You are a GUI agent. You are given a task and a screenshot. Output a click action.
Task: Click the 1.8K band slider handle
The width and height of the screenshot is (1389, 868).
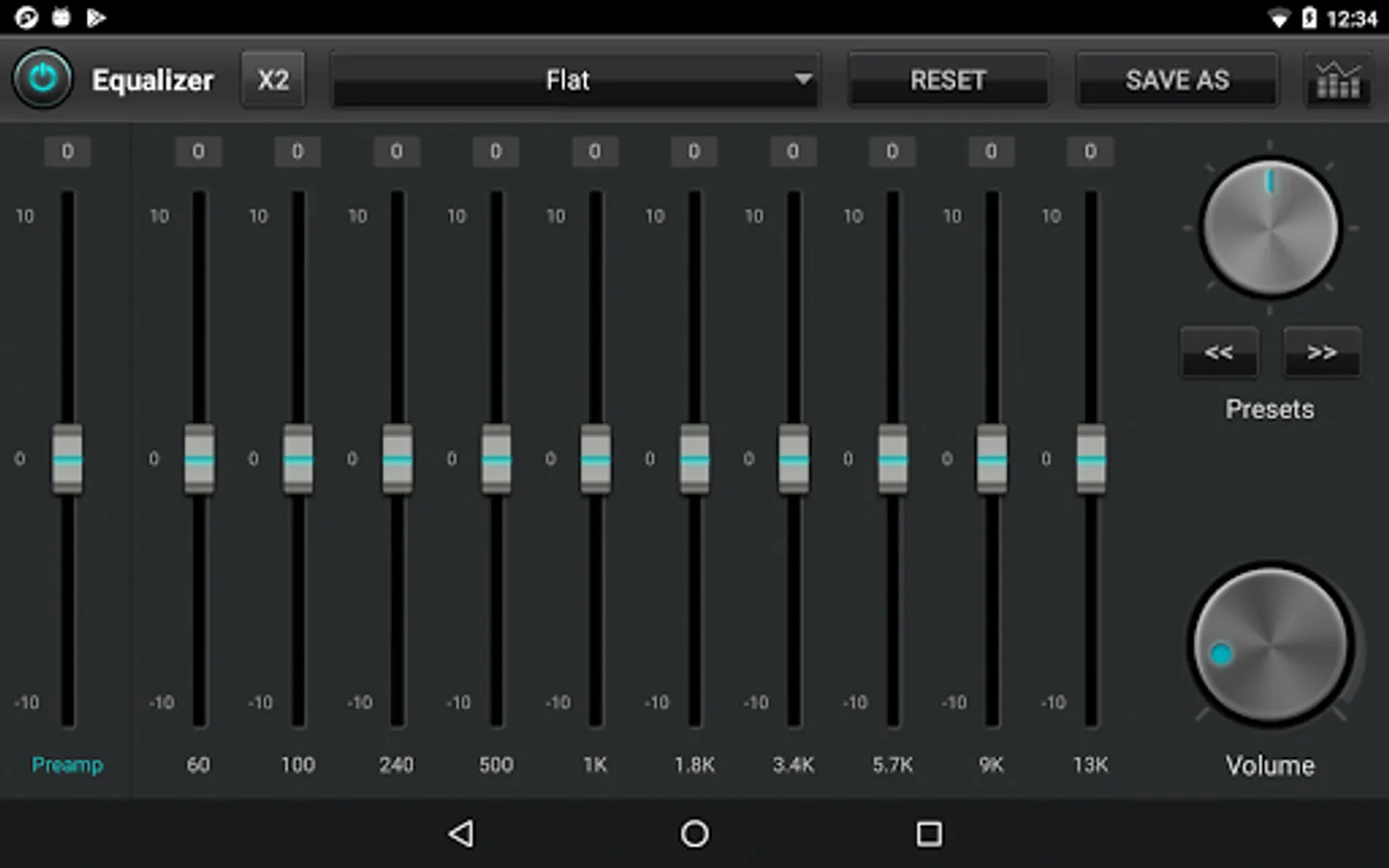click(x=694, y=459)
